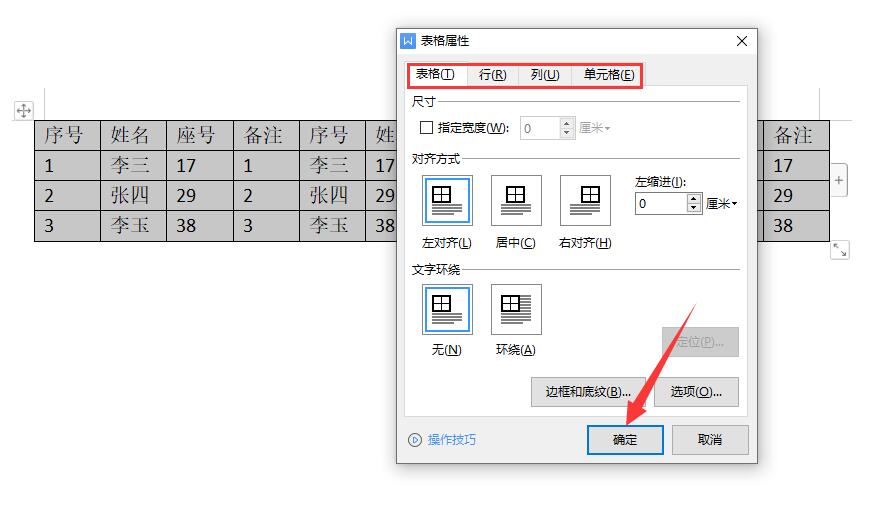Increase left indent with up arrow
Image resolution: width=887 pixels, height=513 pixels.
pos(695,199)
